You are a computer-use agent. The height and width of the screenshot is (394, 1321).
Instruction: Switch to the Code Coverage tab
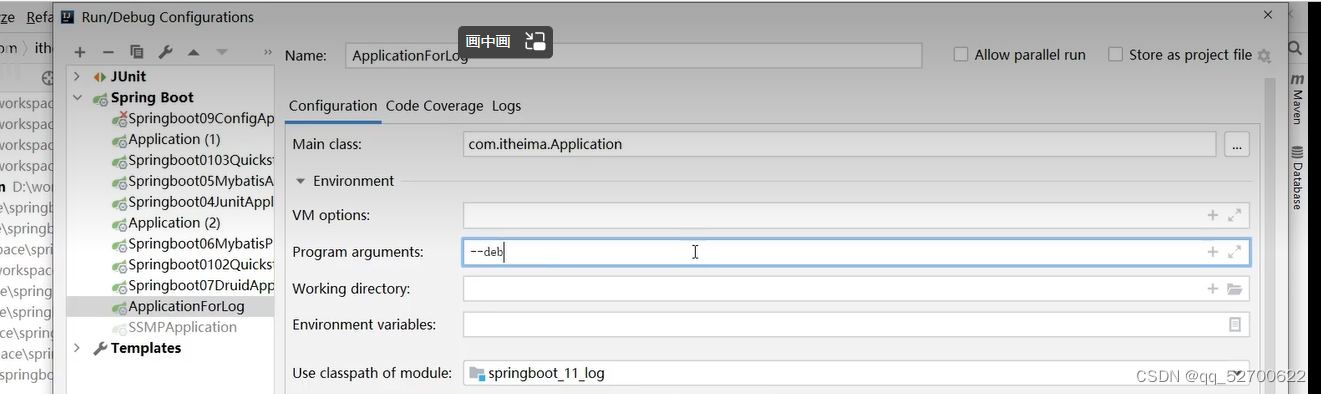[x=434, y=106]
